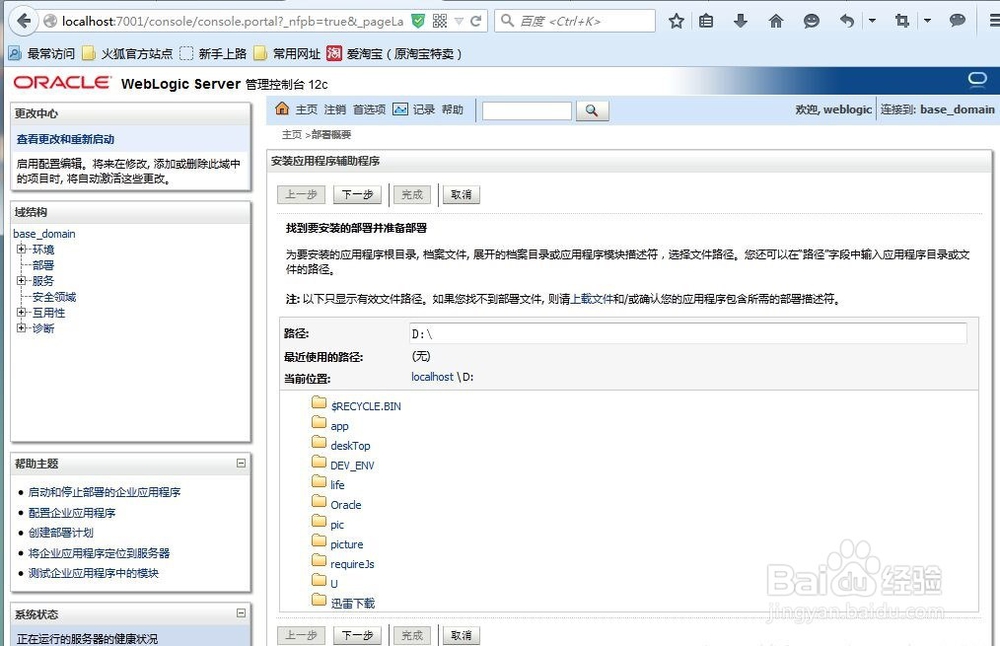Open 查看更改和重新启动 link
Image resolution: width=1000 pixels, height=646 pixels.
pyautogui.click(x=65, y=139)
